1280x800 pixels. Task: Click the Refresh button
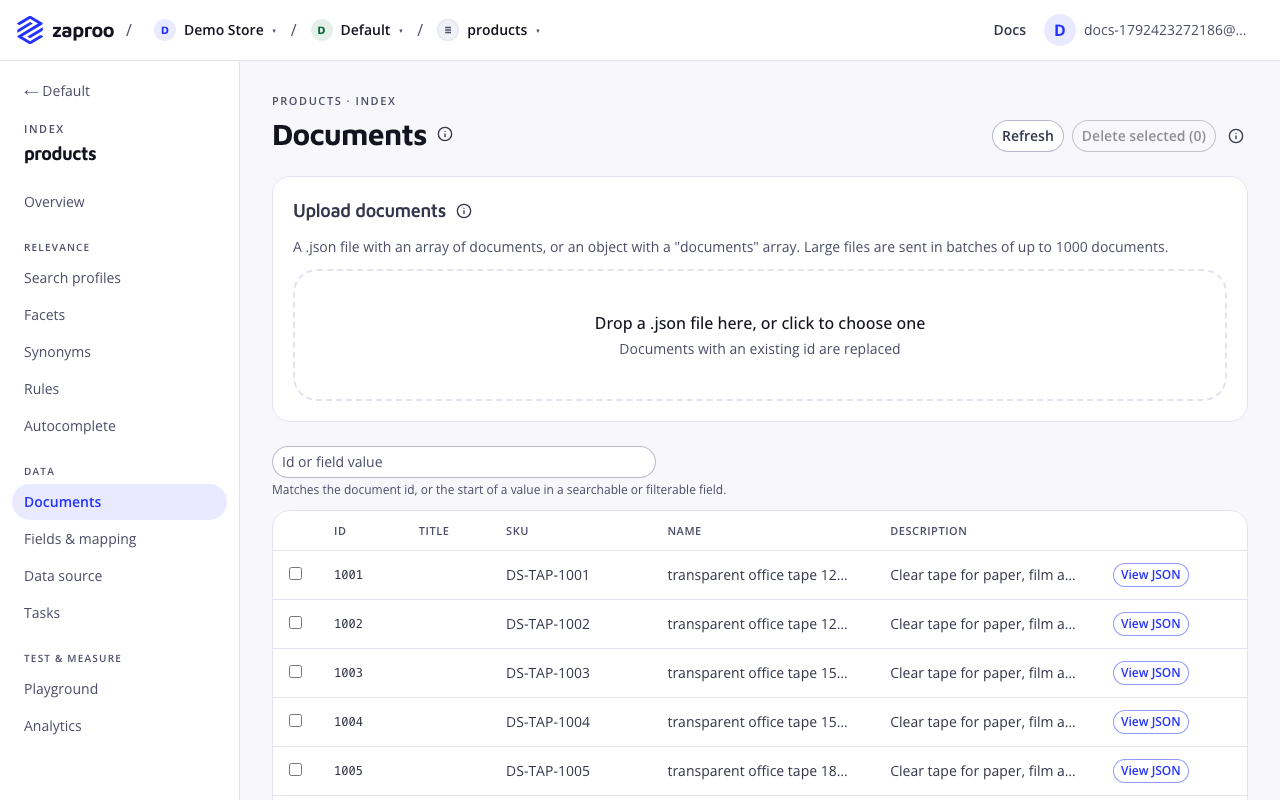[x=1028, y=136]
